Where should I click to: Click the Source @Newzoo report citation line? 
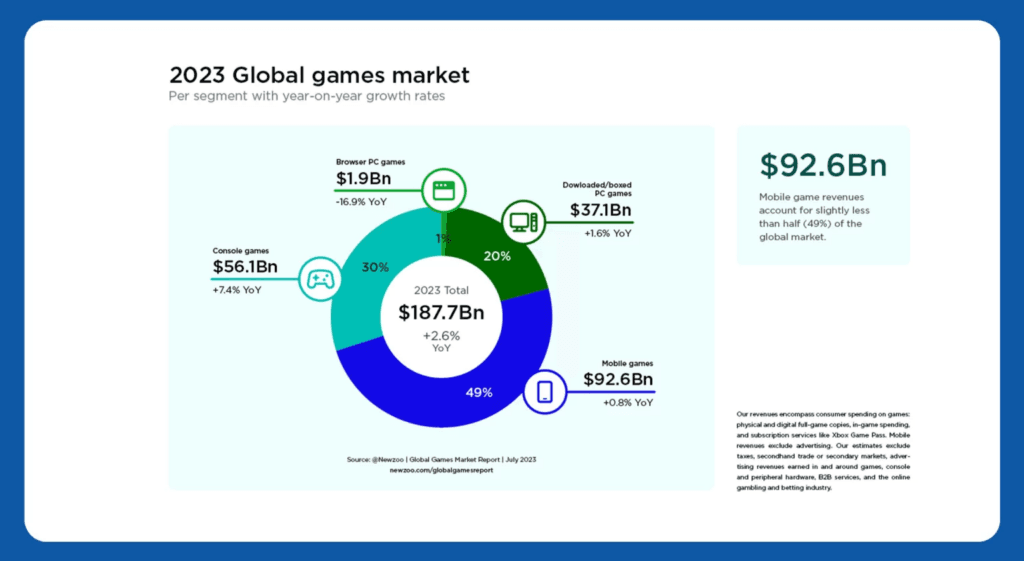(x=441, y=459)
